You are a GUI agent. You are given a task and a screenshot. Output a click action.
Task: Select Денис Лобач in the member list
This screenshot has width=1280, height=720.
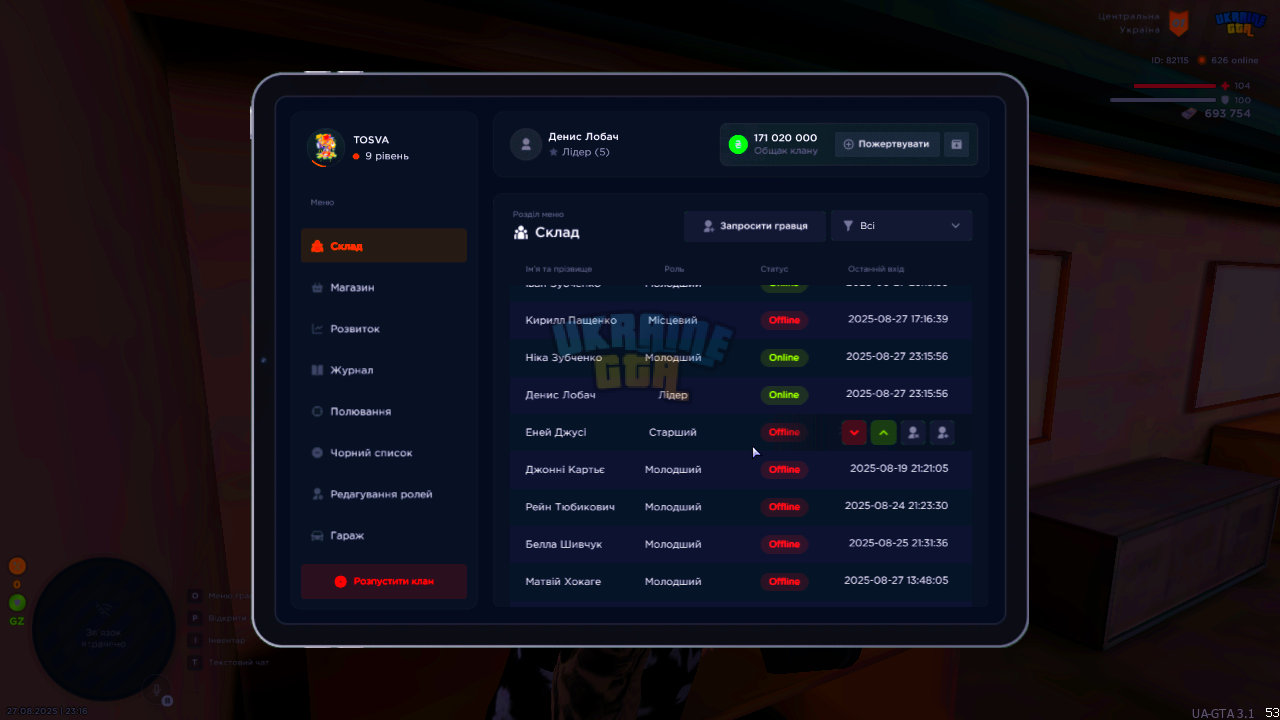pyautogui.click(x=560, y=395)
